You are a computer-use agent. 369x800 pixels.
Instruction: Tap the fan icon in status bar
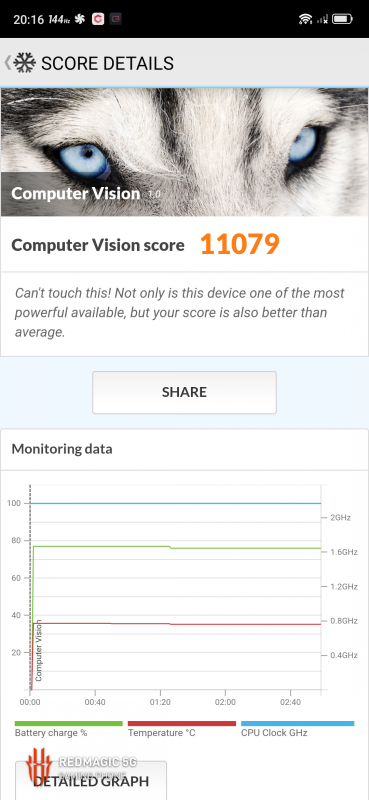point(80,19)
